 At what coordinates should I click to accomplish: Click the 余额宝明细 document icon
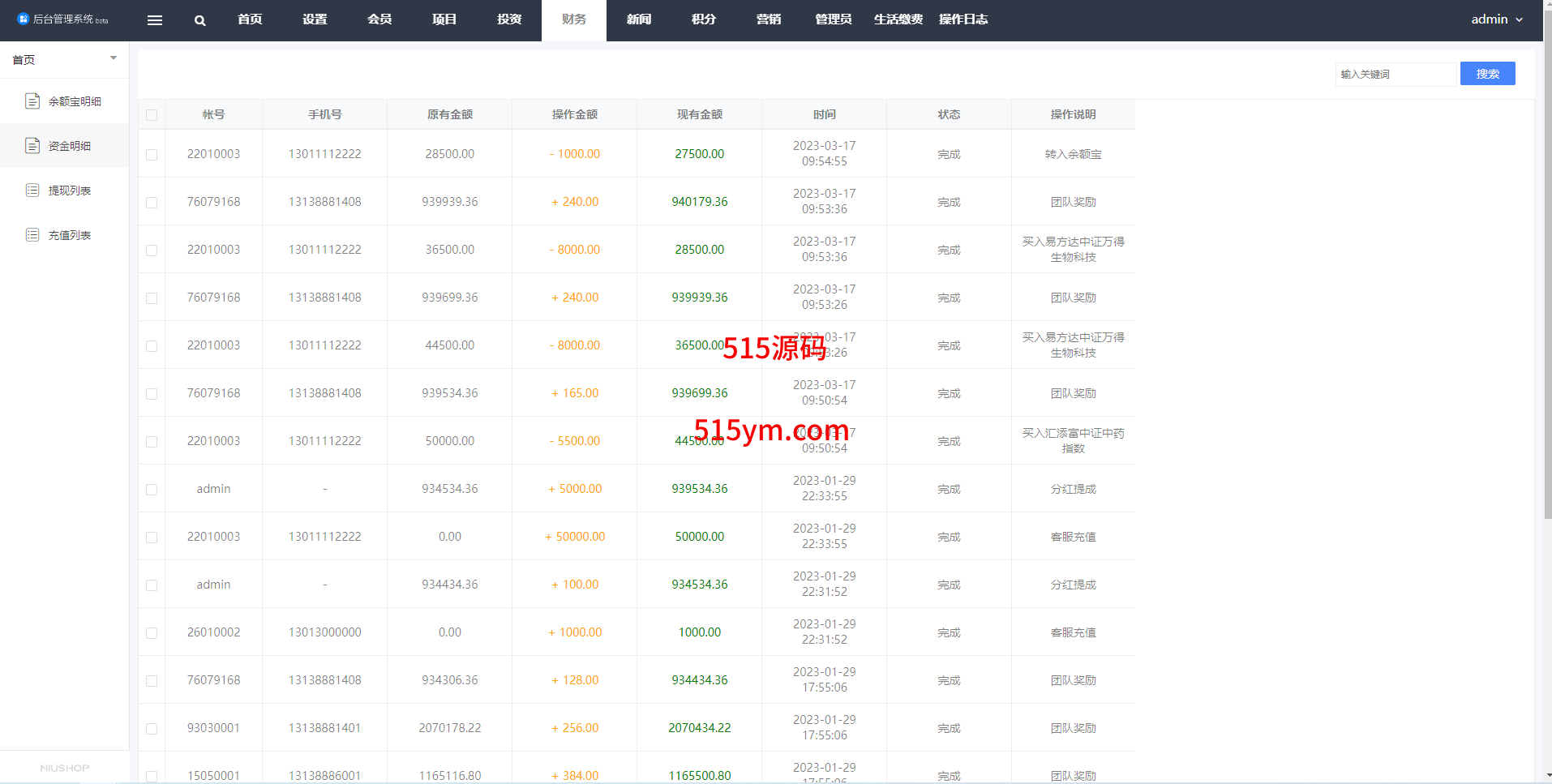click(x=32, y=101)
